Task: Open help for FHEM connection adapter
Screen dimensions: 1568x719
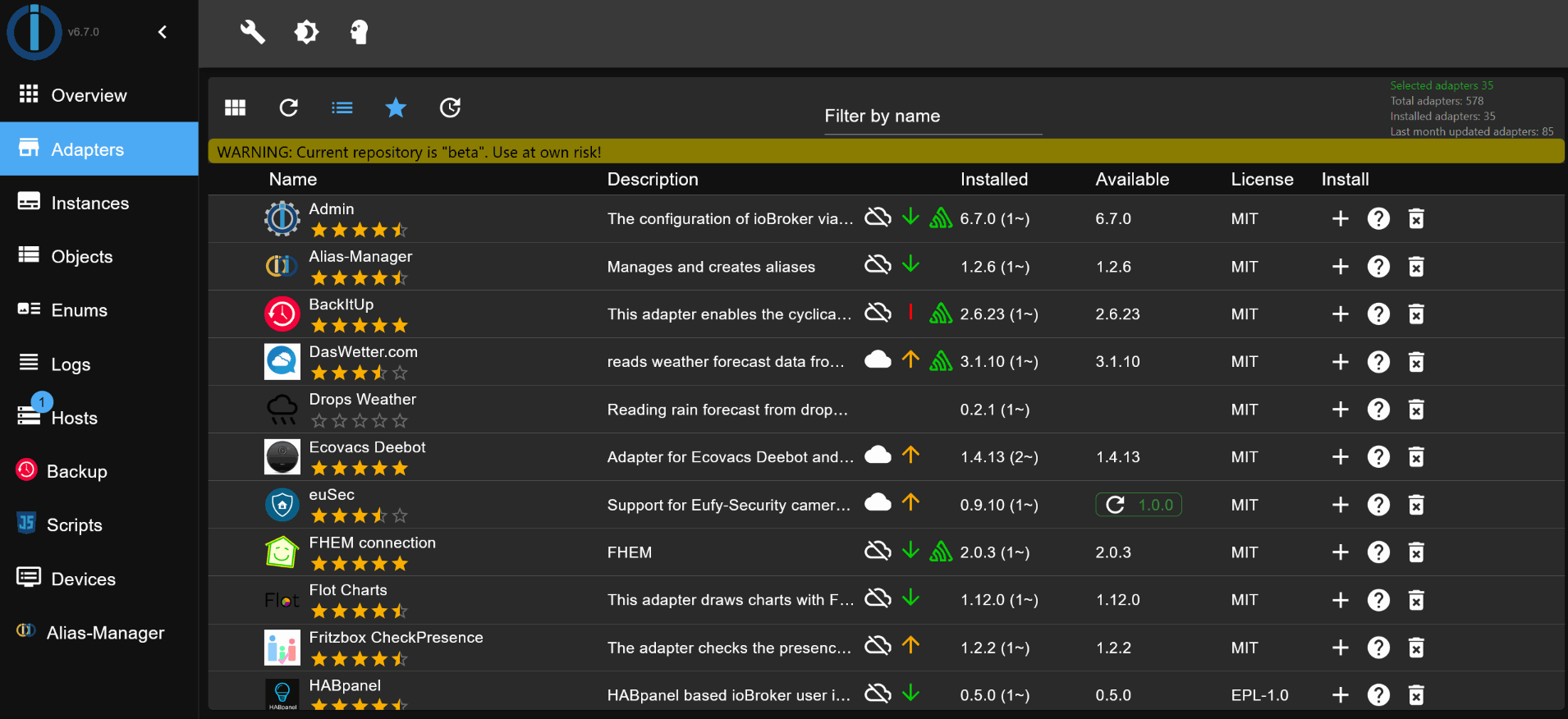Action: (x=1378, y=552)
